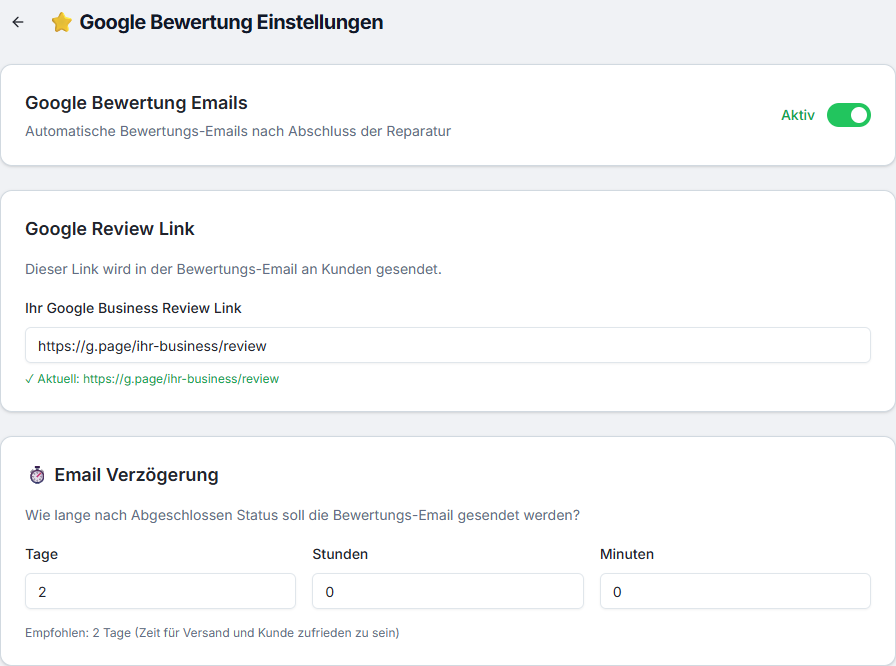Click the Minuten label
Image resolution: width=896 pixels, height=666 pixels.
coord(627,554)
